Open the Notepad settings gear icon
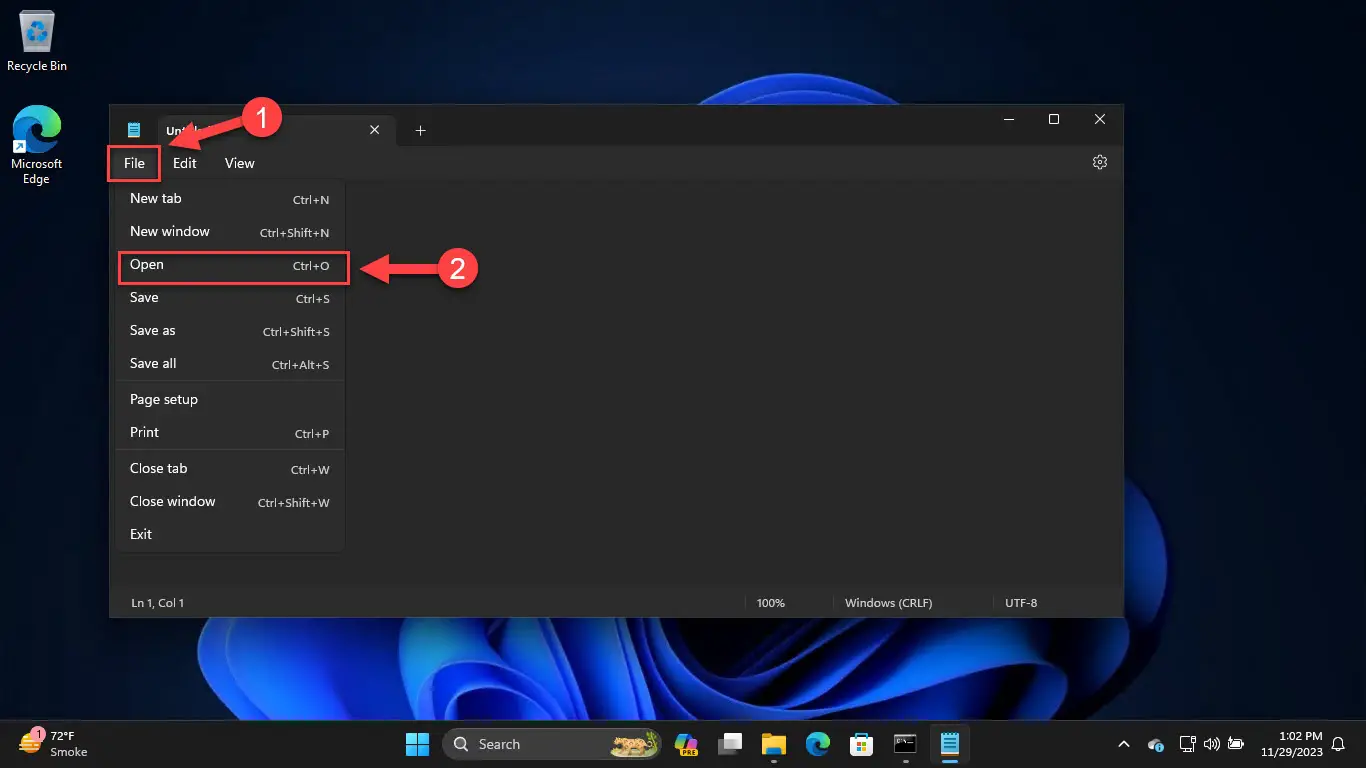The image size is (1366, 768). pyautogui.click(x=1100, y=162)
